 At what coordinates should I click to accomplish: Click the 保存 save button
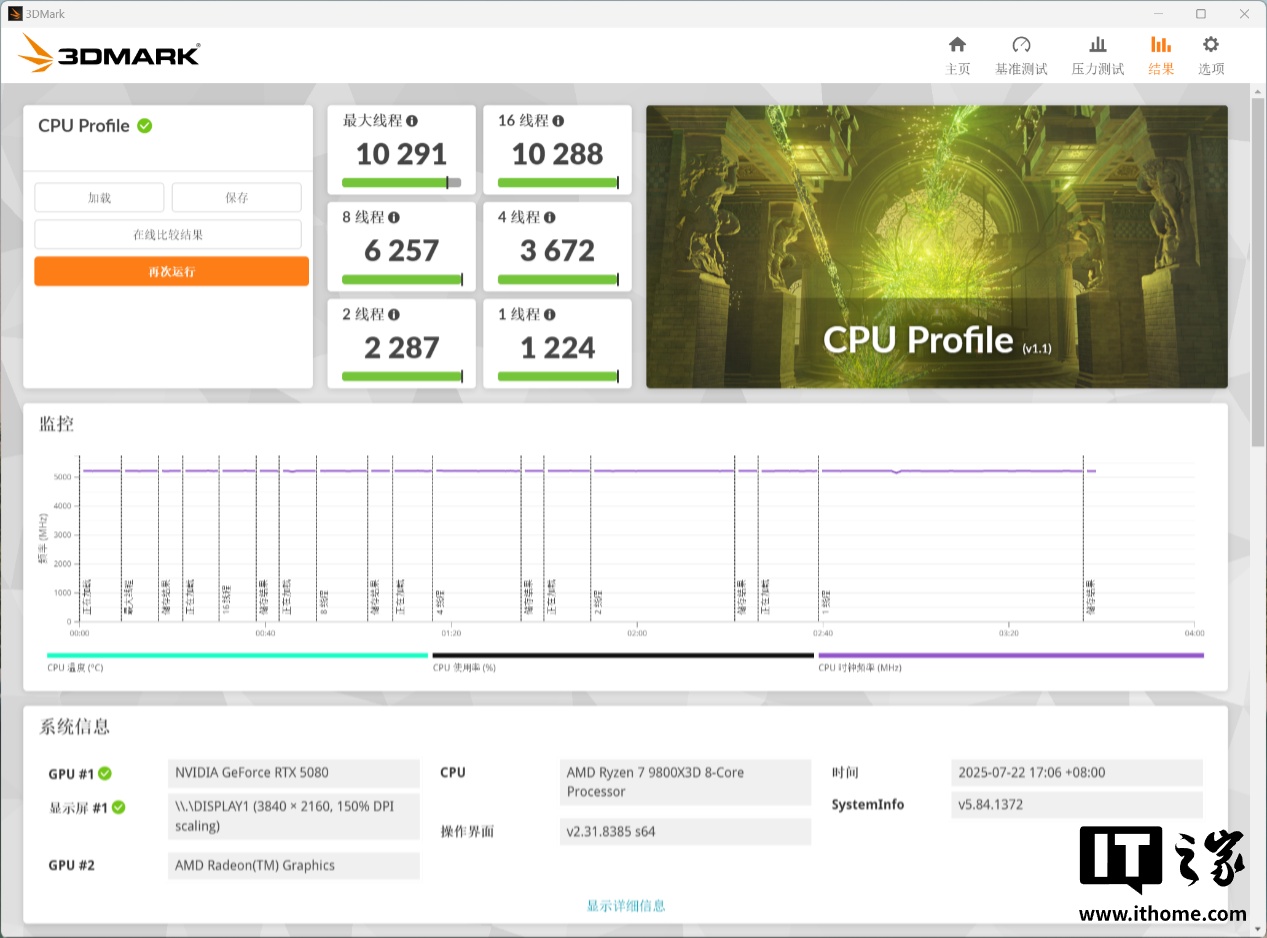click(236, 198)
